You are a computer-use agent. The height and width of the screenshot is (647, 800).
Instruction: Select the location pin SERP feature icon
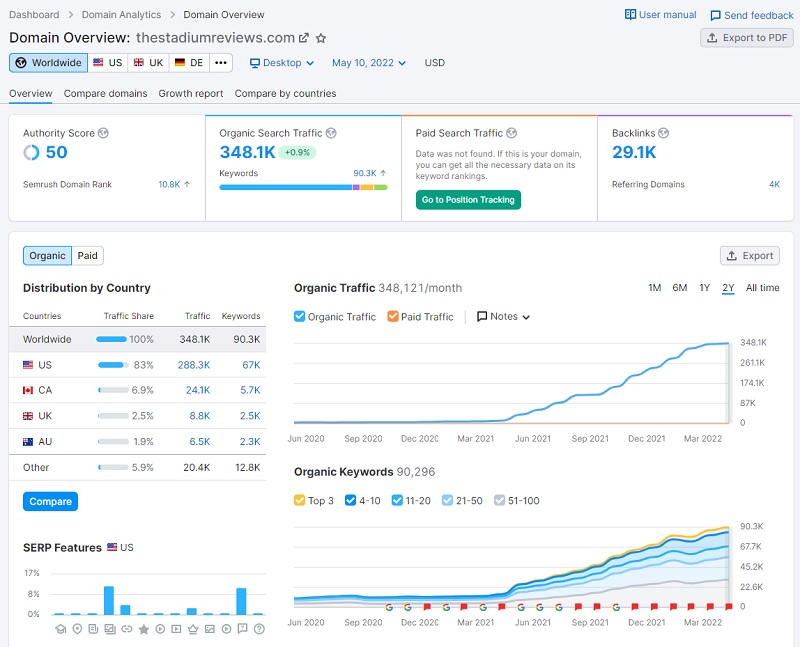click(x=77, y=629)
